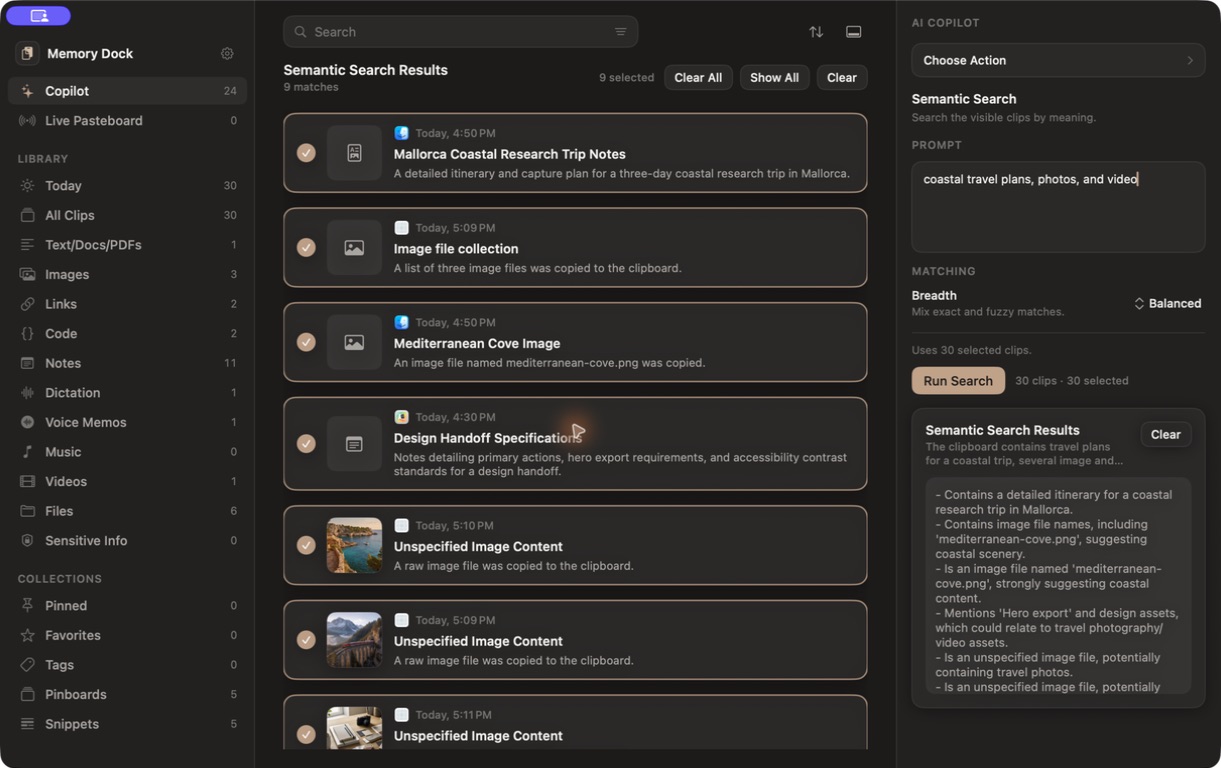Click the Clear All button
The height and width of the screenshot is (768, 1221).
pos(698,78)
